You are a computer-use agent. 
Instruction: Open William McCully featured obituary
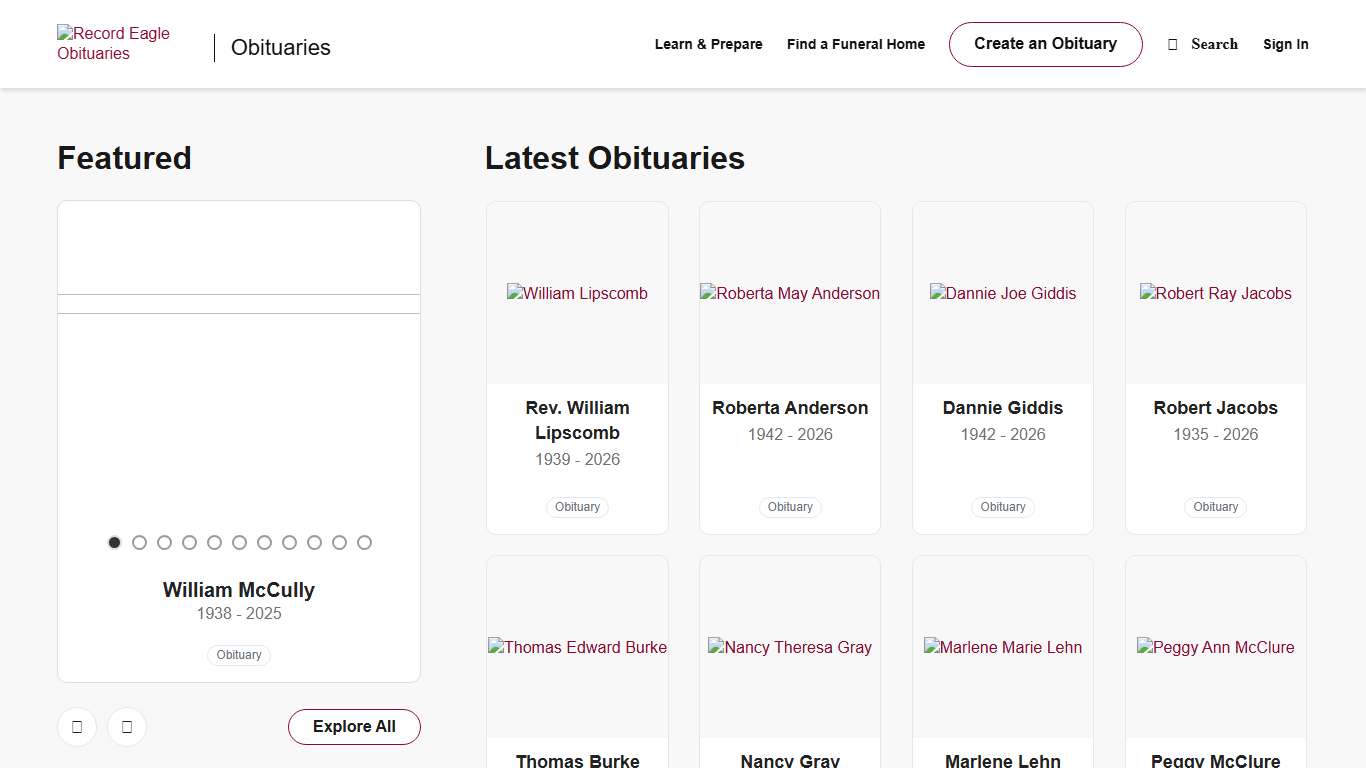[x=239, y=590]
